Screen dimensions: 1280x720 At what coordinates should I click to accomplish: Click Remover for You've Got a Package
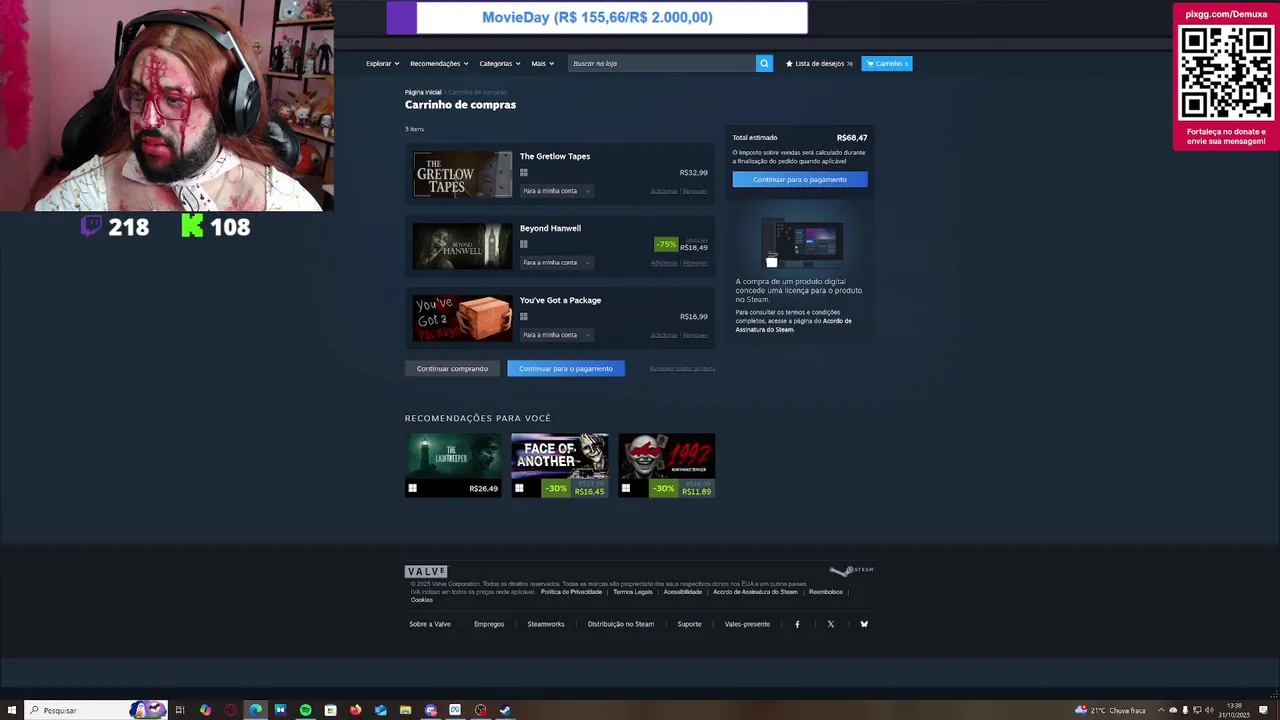pos(695,335)
